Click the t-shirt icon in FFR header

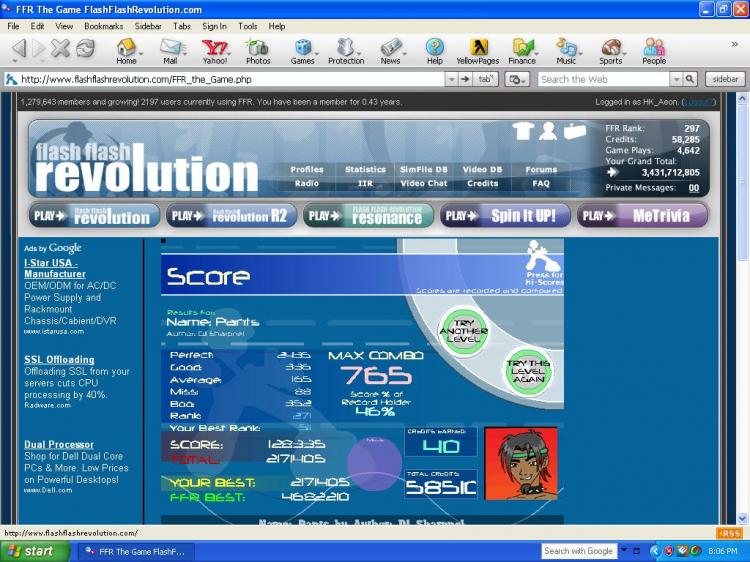pyautogui.click(x=522, y=131)
